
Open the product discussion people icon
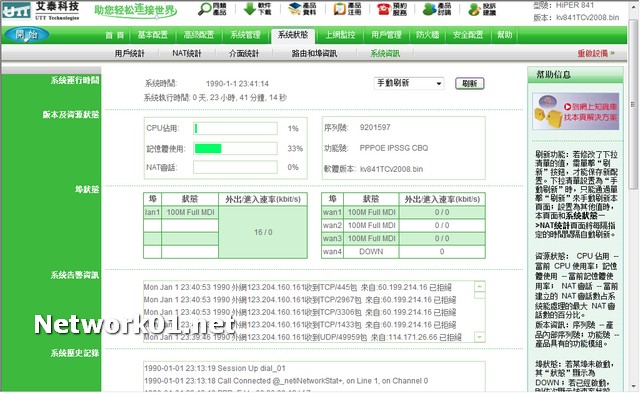click(429, 9)
